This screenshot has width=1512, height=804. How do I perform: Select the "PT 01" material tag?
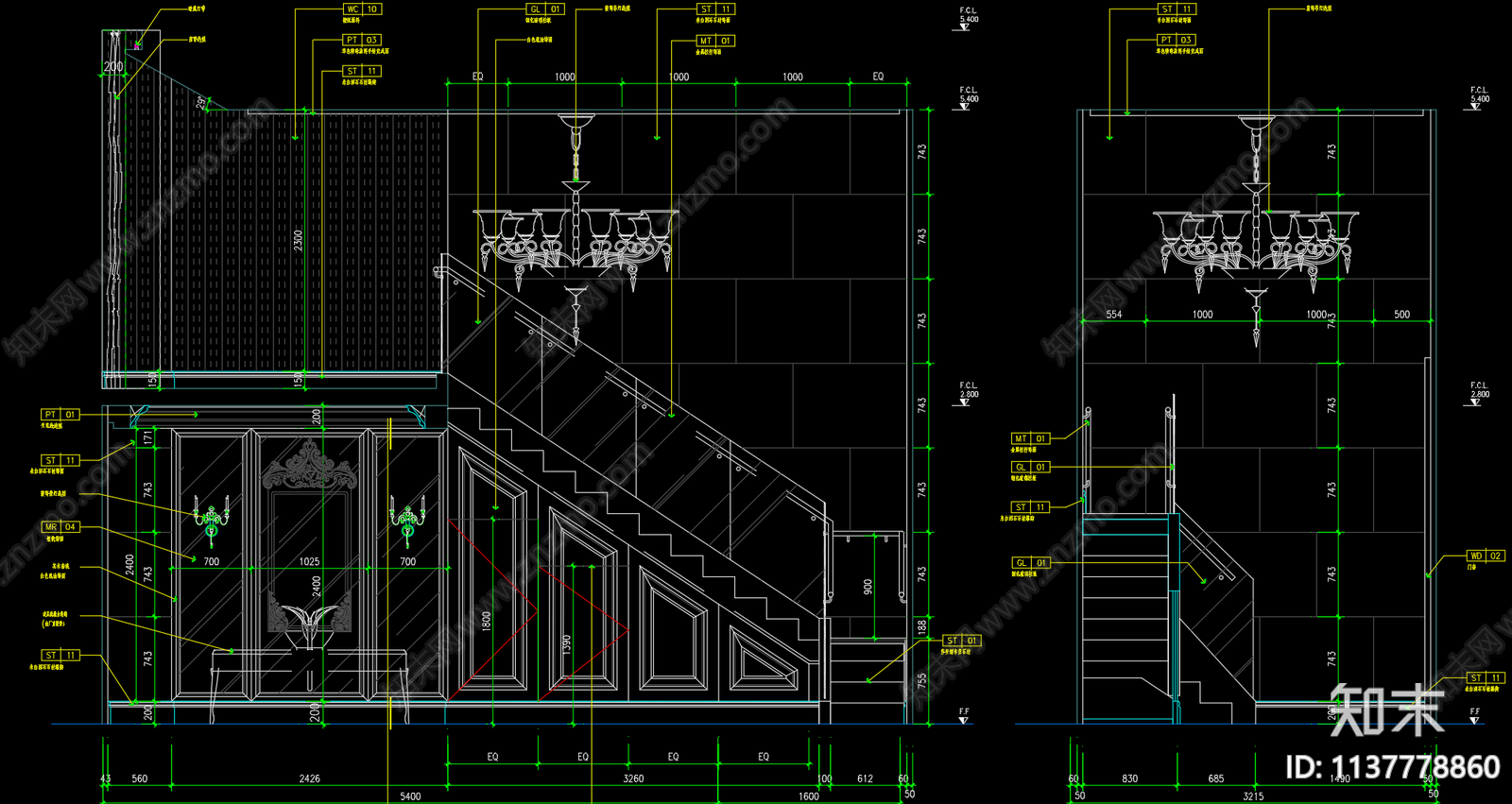click(x=60, y=415)
